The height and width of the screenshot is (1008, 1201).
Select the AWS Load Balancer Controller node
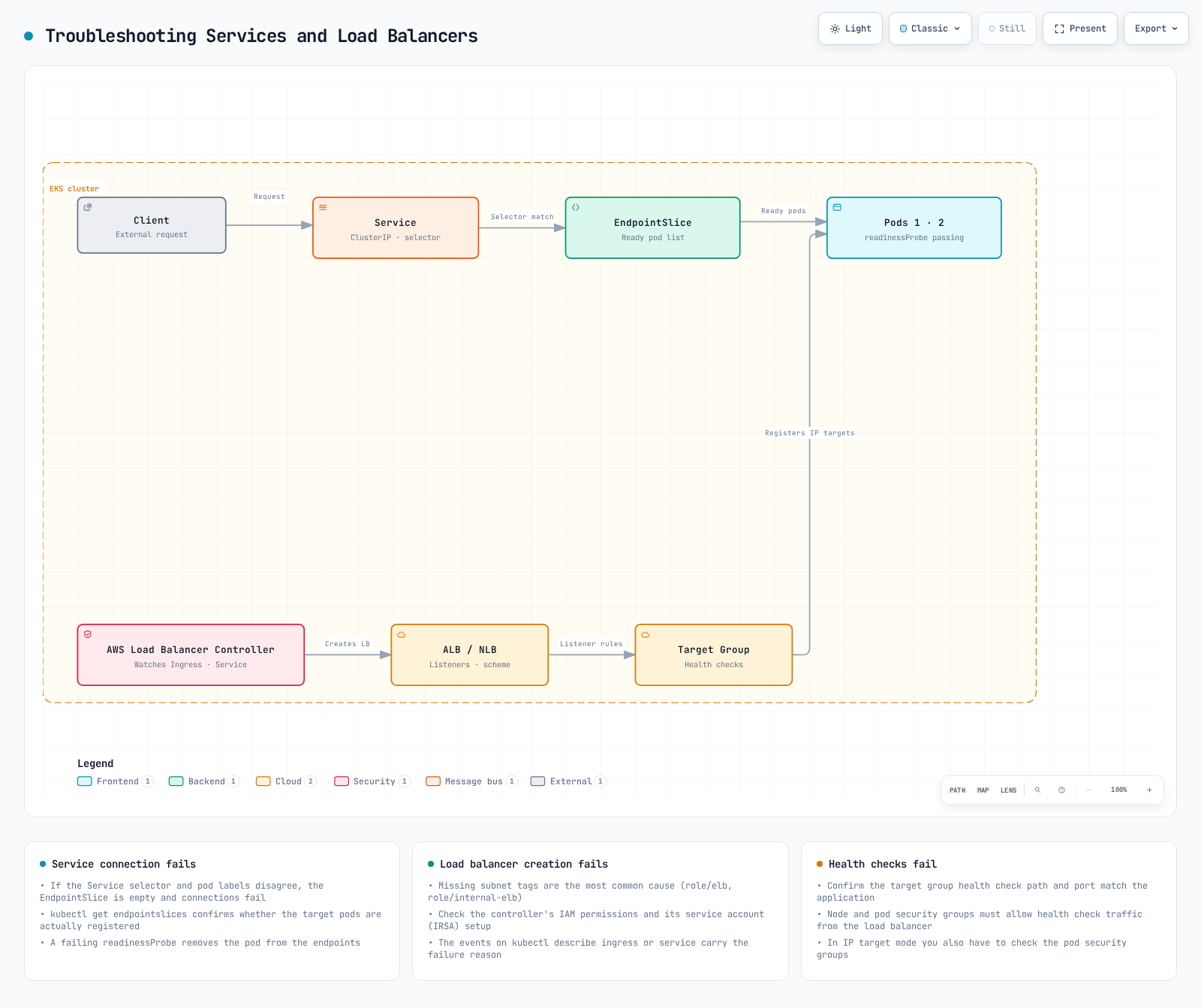tap(191, 655)
